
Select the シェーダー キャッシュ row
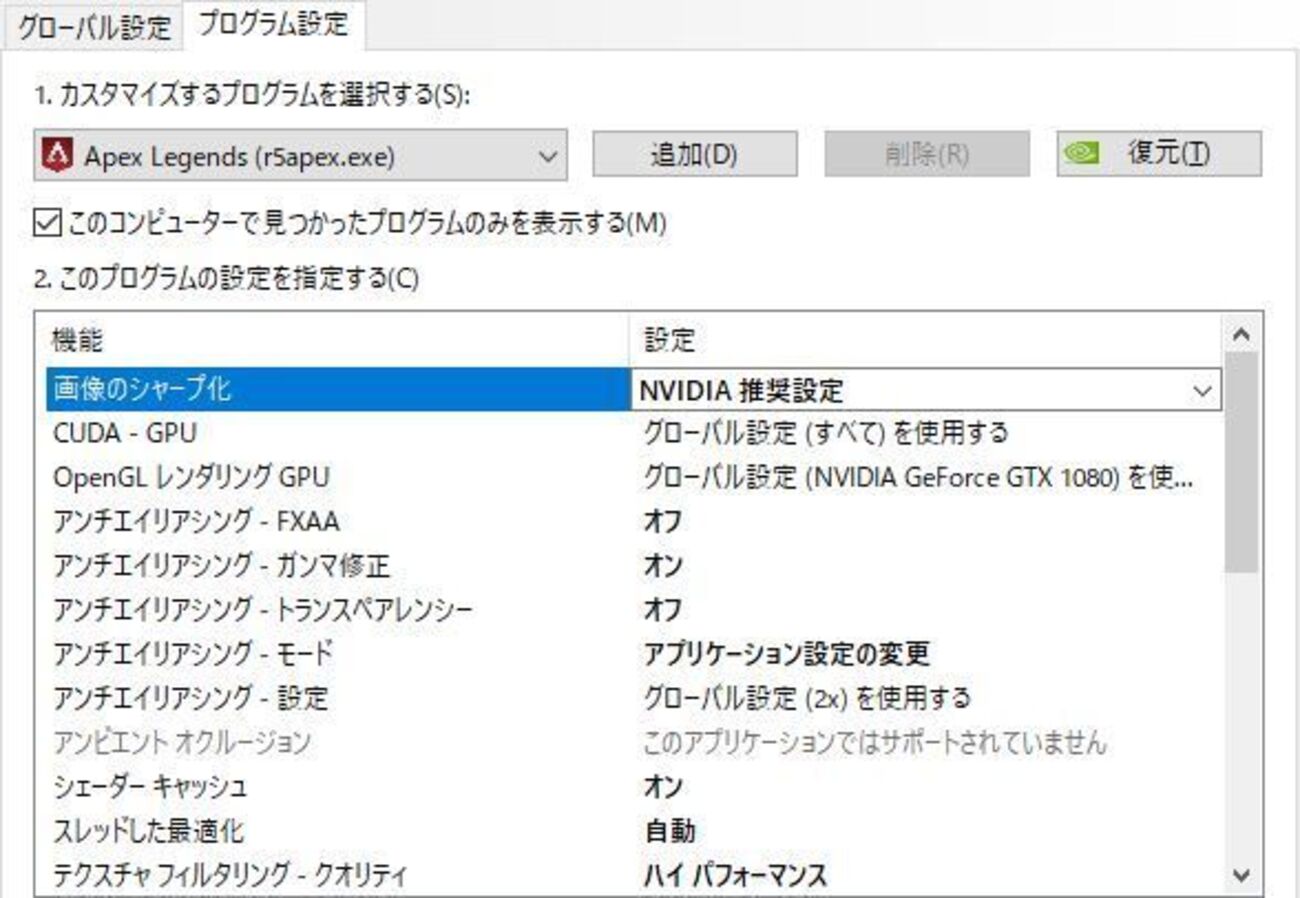point(634,786)
